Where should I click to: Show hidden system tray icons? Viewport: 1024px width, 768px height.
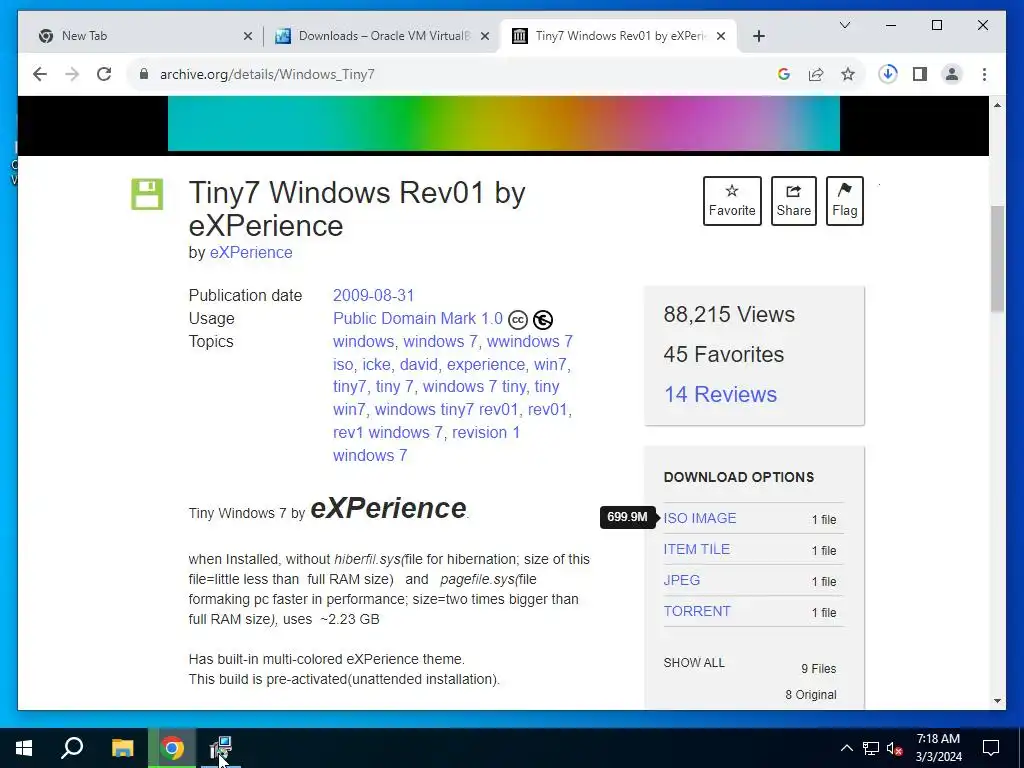click(846, 748)
